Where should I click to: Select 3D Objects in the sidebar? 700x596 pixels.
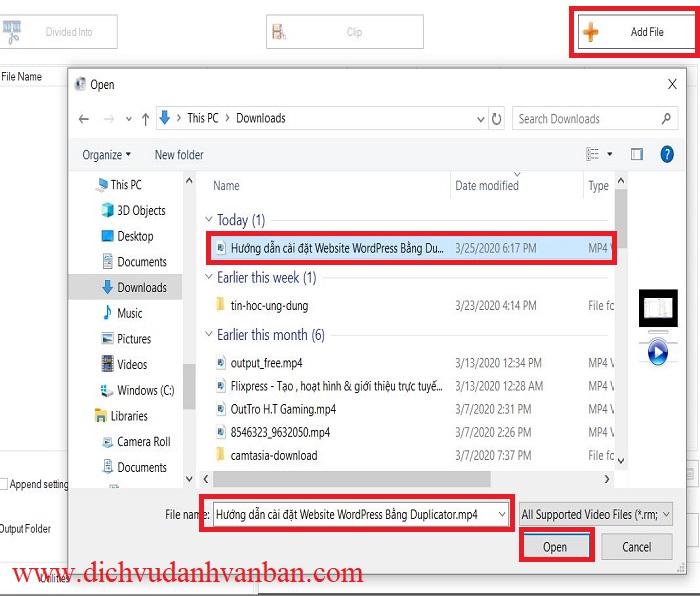(x=141, y=210)
